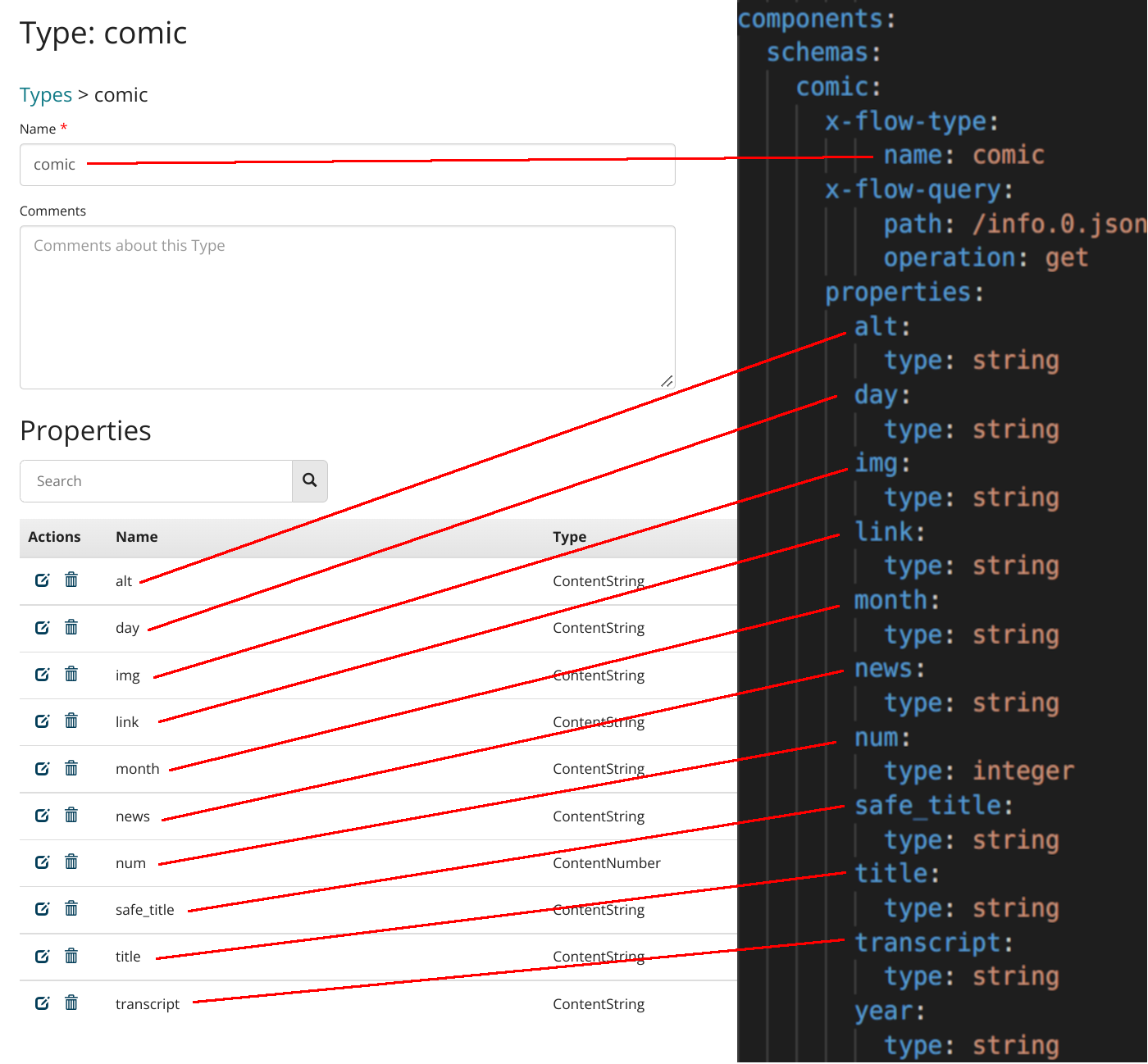Edit the safe_title property
This screenshot has width=1148, height=1064.
42,908
